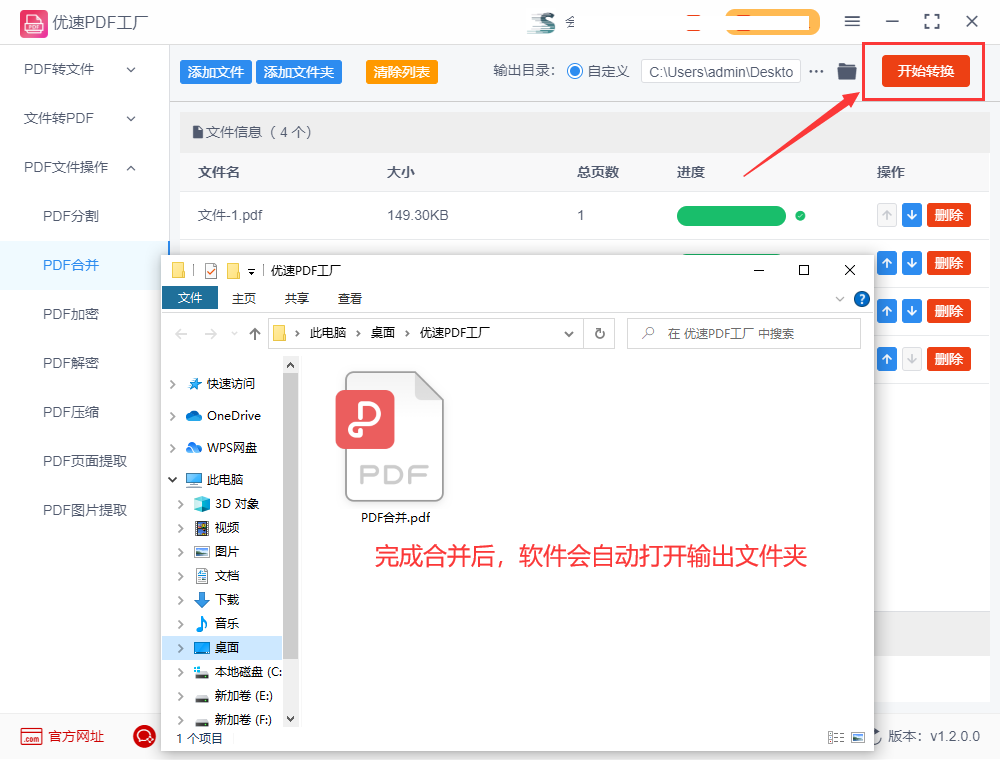1000x760 pixels.
Task: Click the app hamburger menu icon
Action: point(852,21)
